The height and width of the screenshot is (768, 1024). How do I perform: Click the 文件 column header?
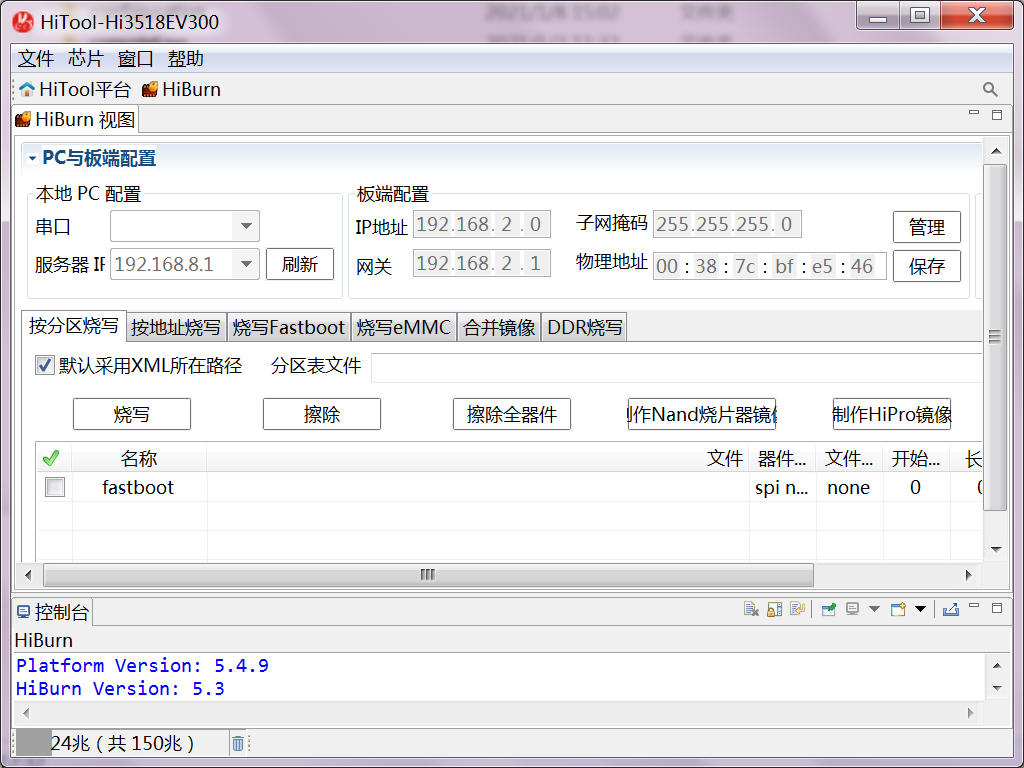(x=478, y=458)
